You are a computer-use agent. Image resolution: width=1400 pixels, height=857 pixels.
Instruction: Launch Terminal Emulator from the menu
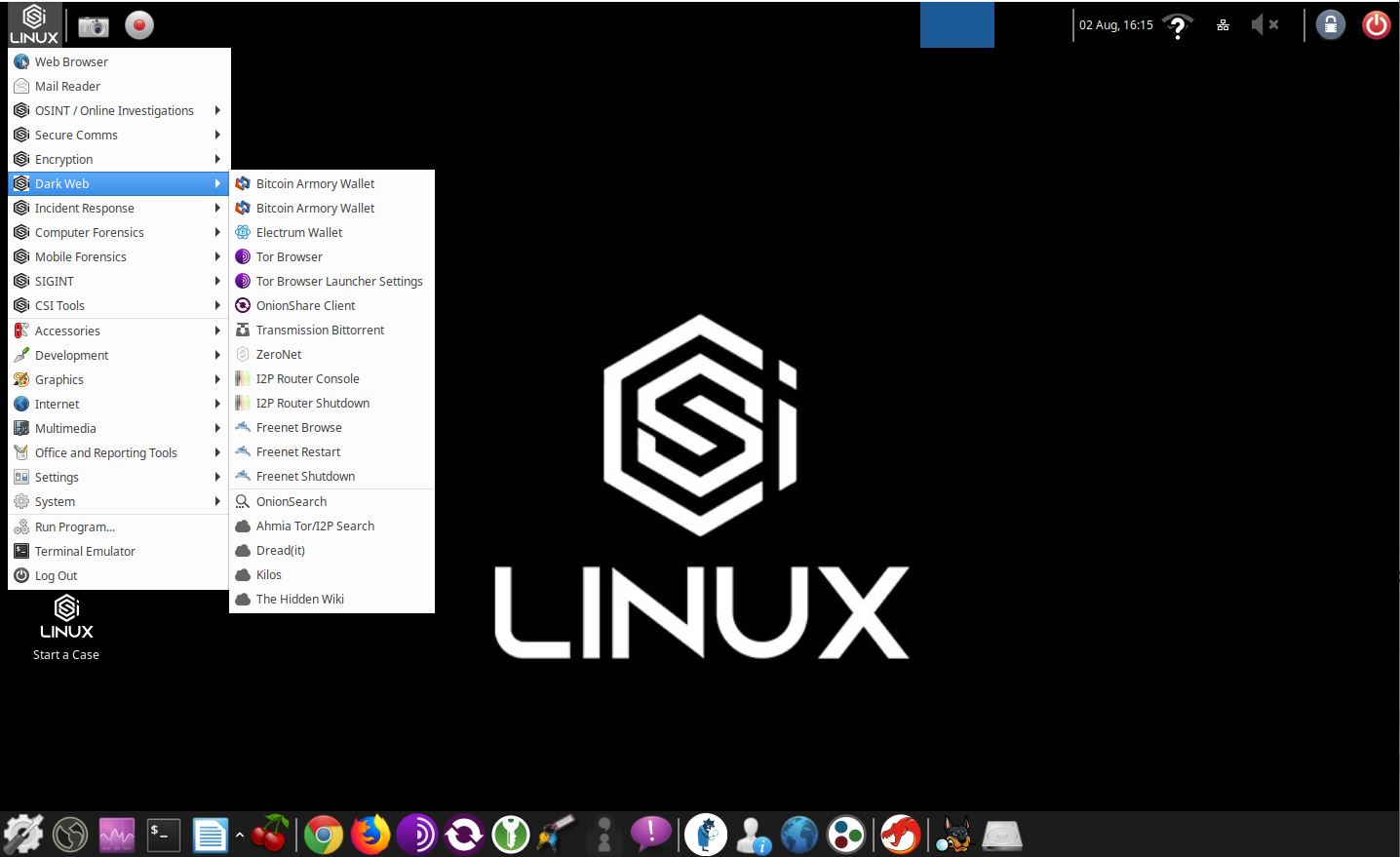119,551
